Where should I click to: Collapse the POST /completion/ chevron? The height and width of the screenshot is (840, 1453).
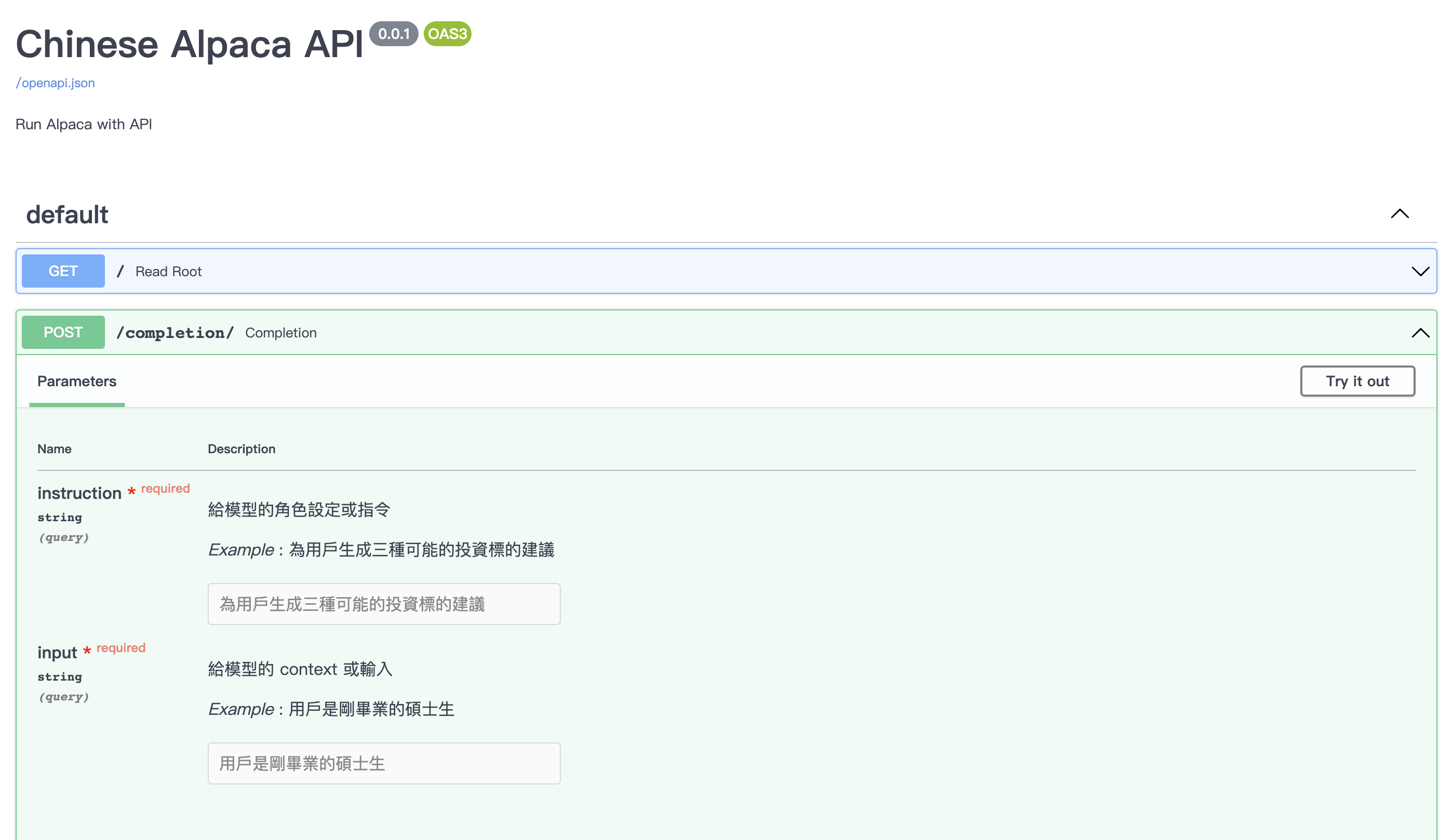[1420, 333]
